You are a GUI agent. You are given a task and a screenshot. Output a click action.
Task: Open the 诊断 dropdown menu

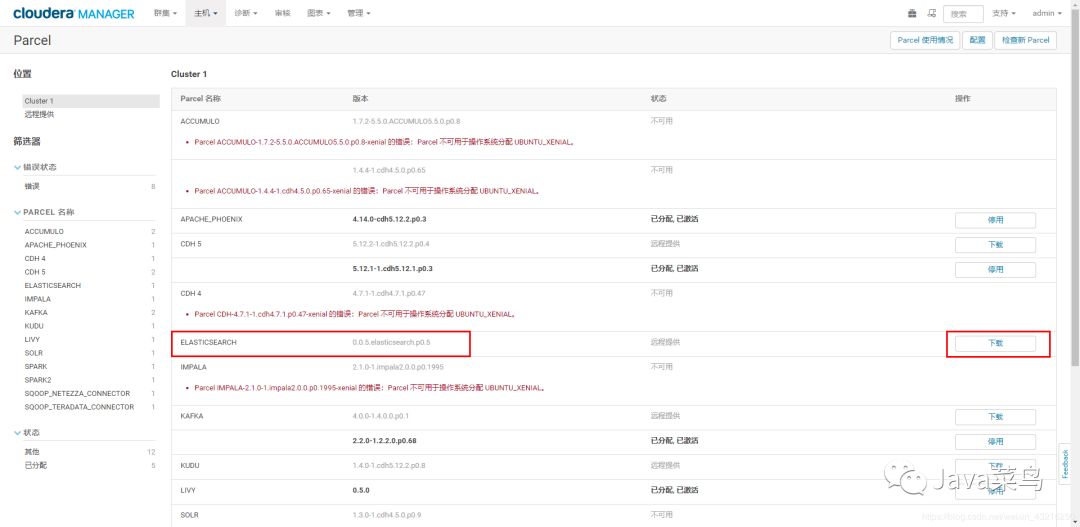coord(246,13)
